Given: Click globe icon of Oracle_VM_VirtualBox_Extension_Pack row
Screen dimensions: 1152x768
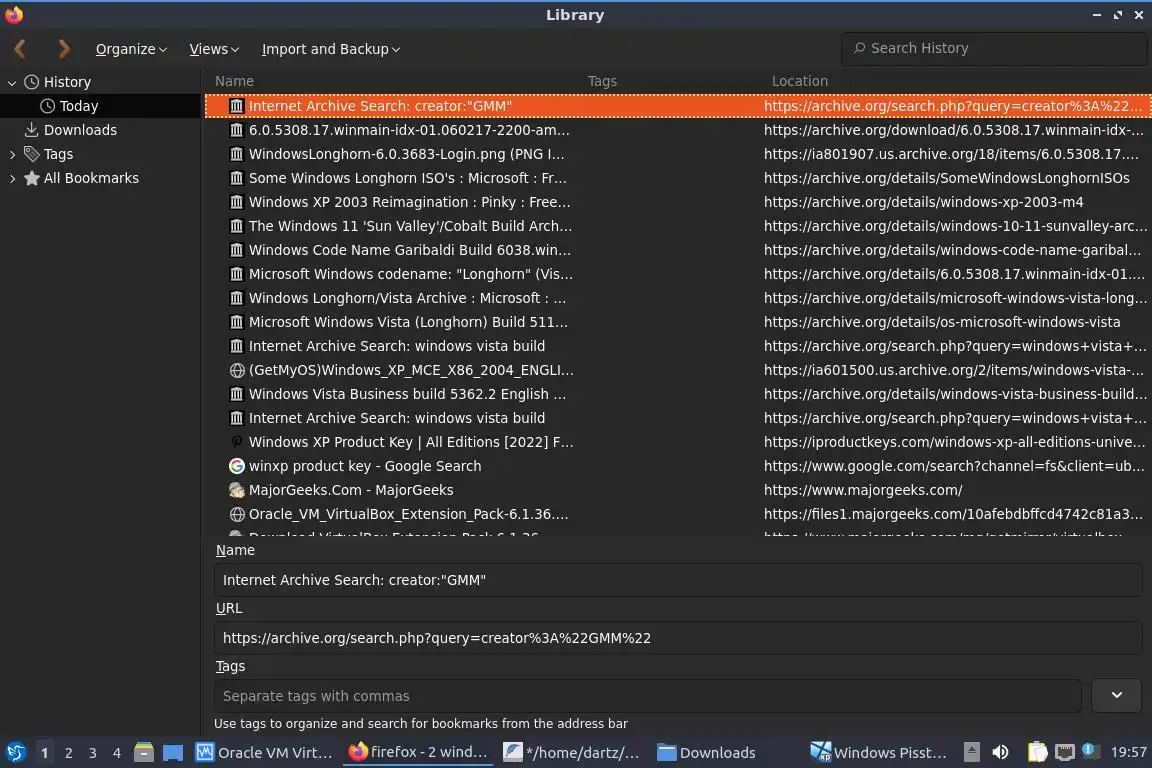Looking at the screenshot, I should point(237,514).
